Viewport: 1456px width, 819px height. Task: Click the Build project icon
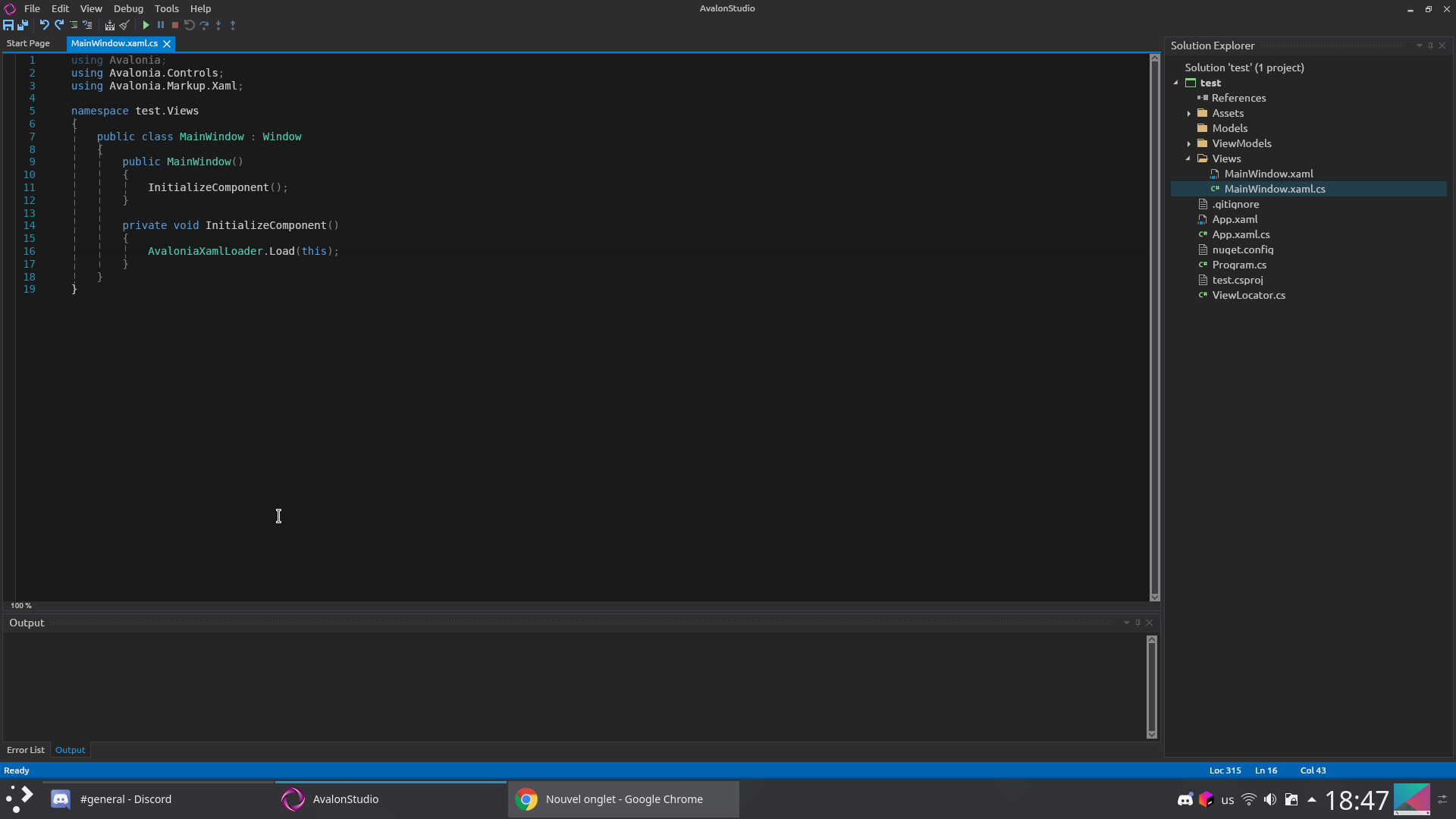pyautogui.click(x=110, y=25)
